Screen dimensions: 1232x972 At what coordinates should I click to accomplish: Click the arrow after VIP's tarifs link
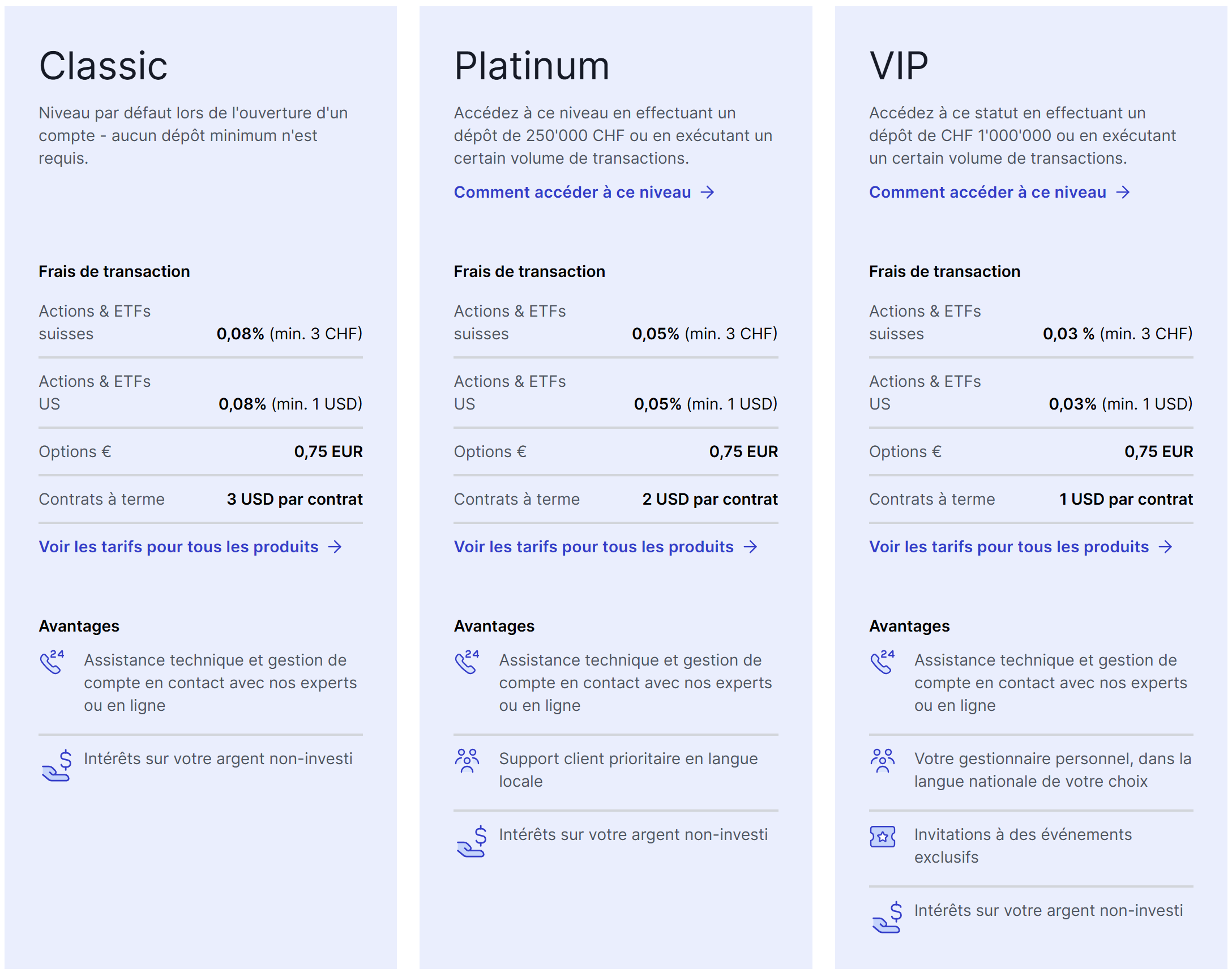click(1165, 547)
